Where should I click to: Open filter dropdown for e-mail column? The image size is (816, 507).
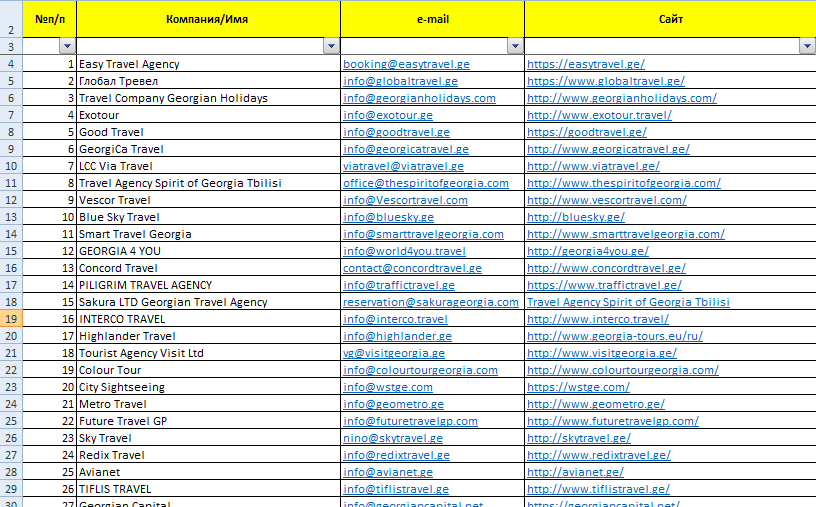(x=515, y=46)
